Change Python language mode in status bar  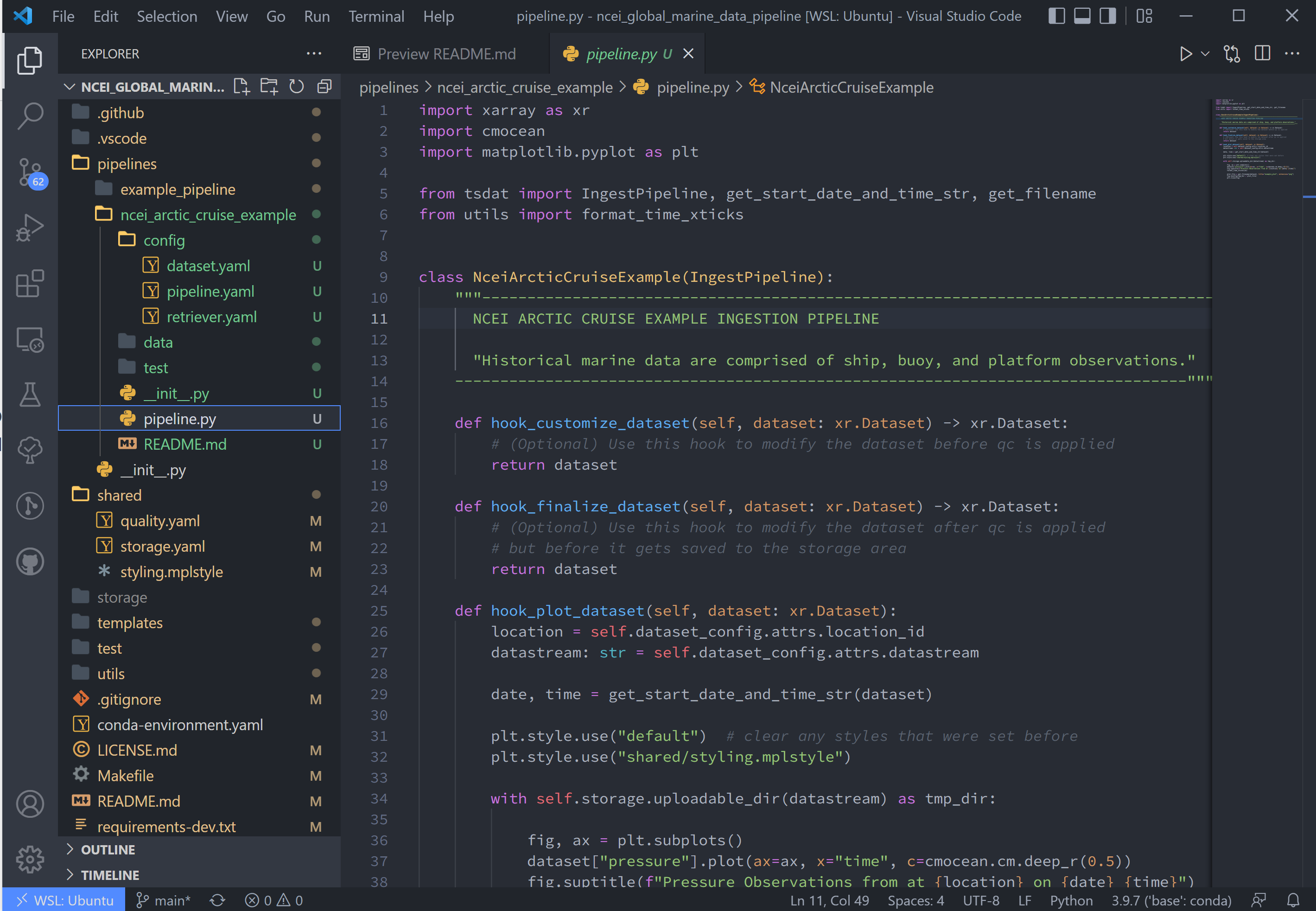point(1071,901)
